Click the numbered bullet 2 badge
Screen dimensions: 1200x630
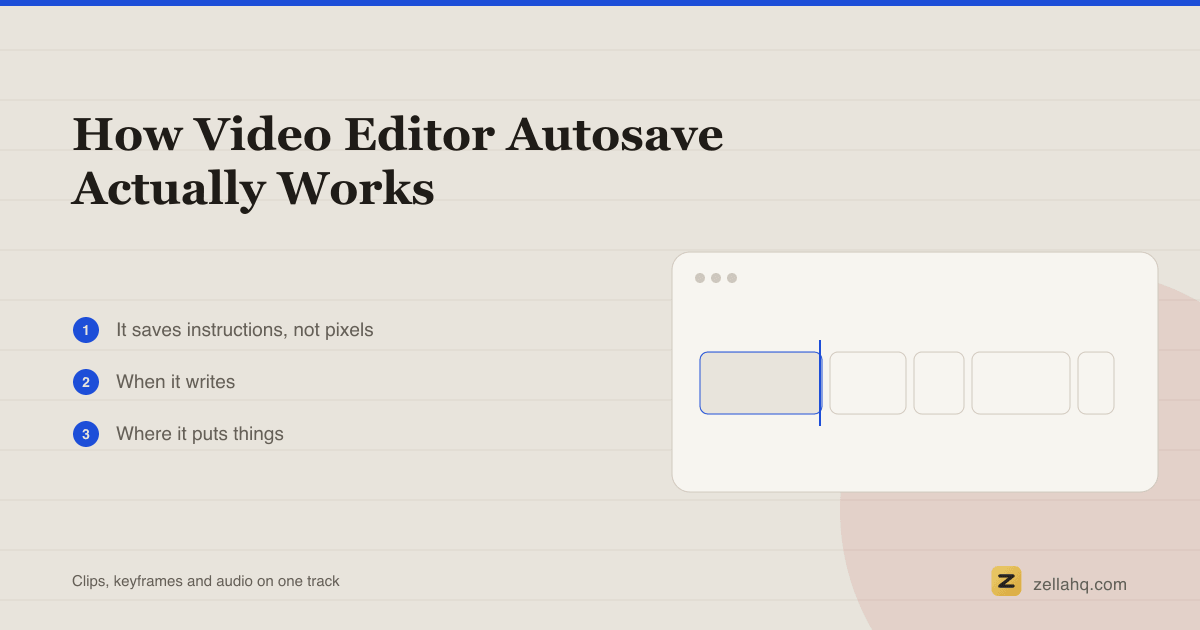click(x=86, y=382)
